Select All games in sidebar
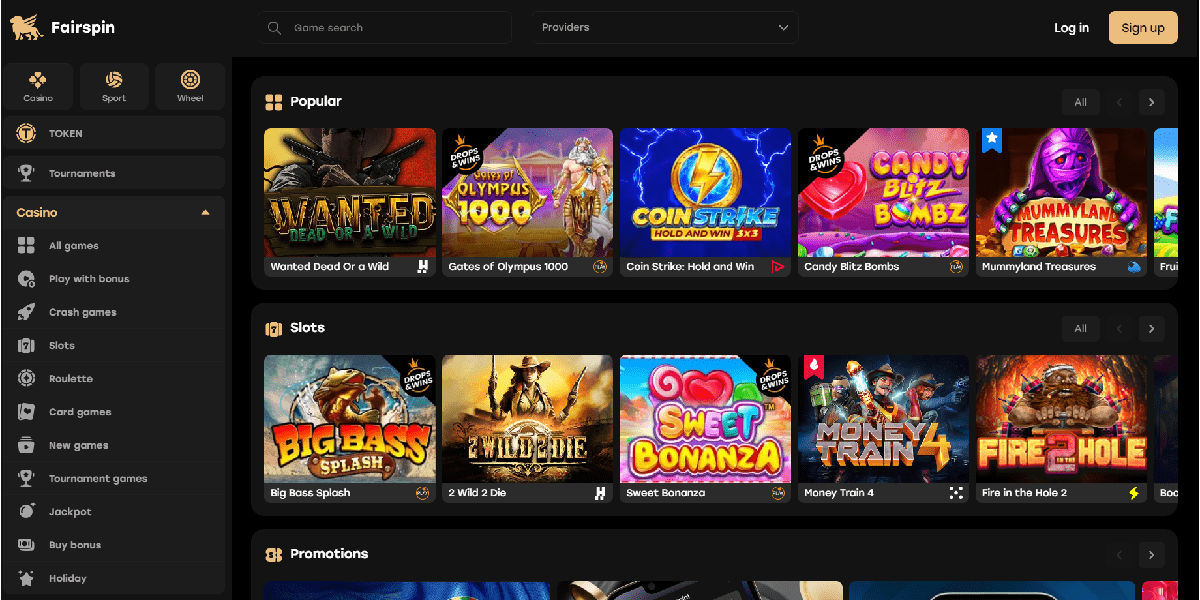The image size is (1200, 600). pyautogui.click(x=73, y=246)
